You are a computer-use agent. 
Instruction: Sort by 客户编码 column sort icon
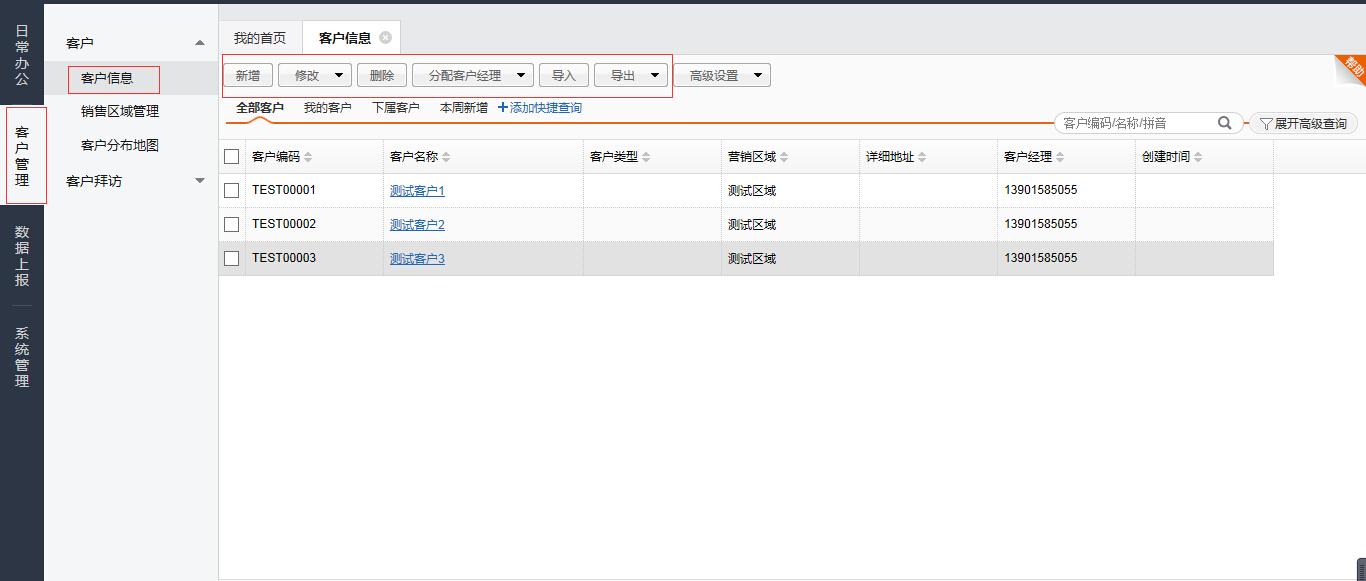pyautogui.click(x=309, y=157)
